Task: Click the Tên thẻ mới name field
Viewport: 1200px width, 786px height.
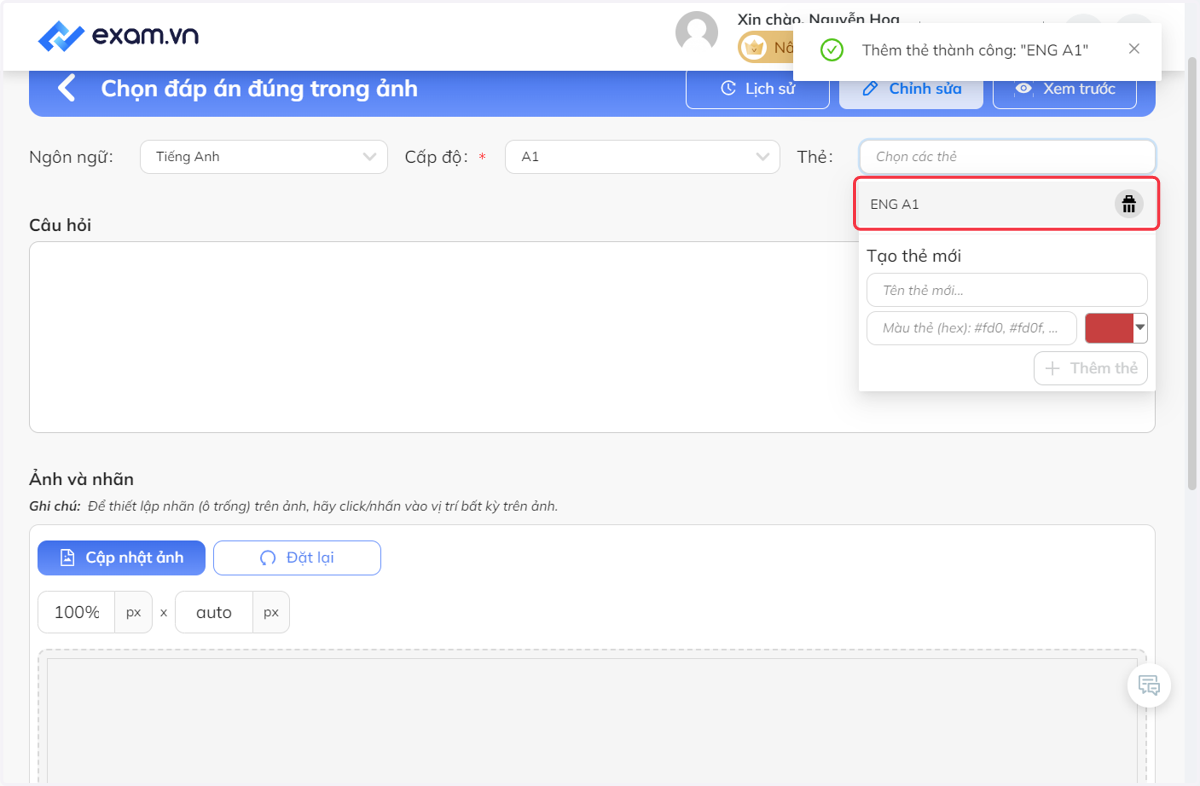Action: point(1007,290)
